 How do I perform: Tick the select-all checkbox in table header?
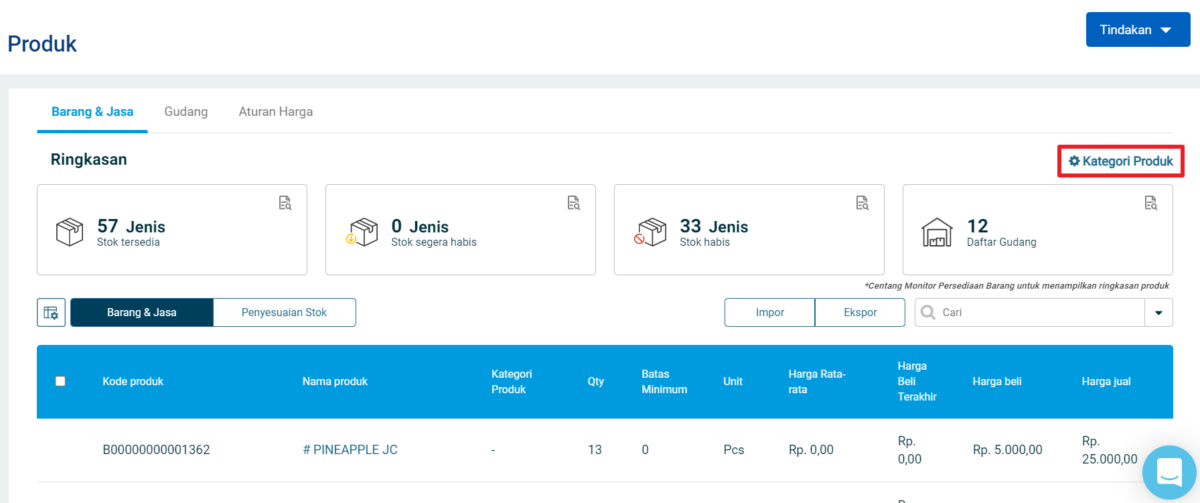click(60, 381)
